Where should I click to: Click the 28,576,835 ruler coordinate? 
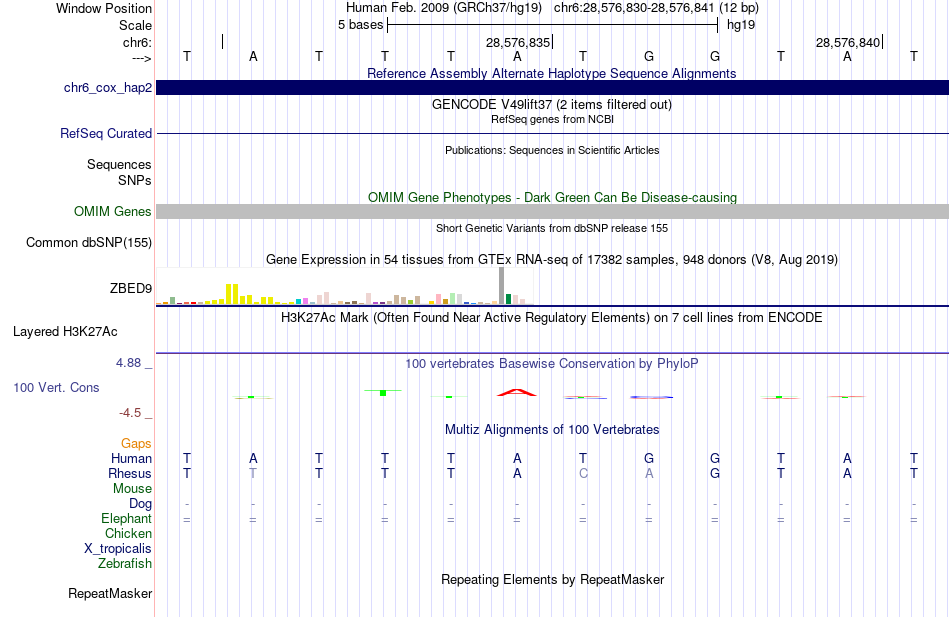coord(518,42)
